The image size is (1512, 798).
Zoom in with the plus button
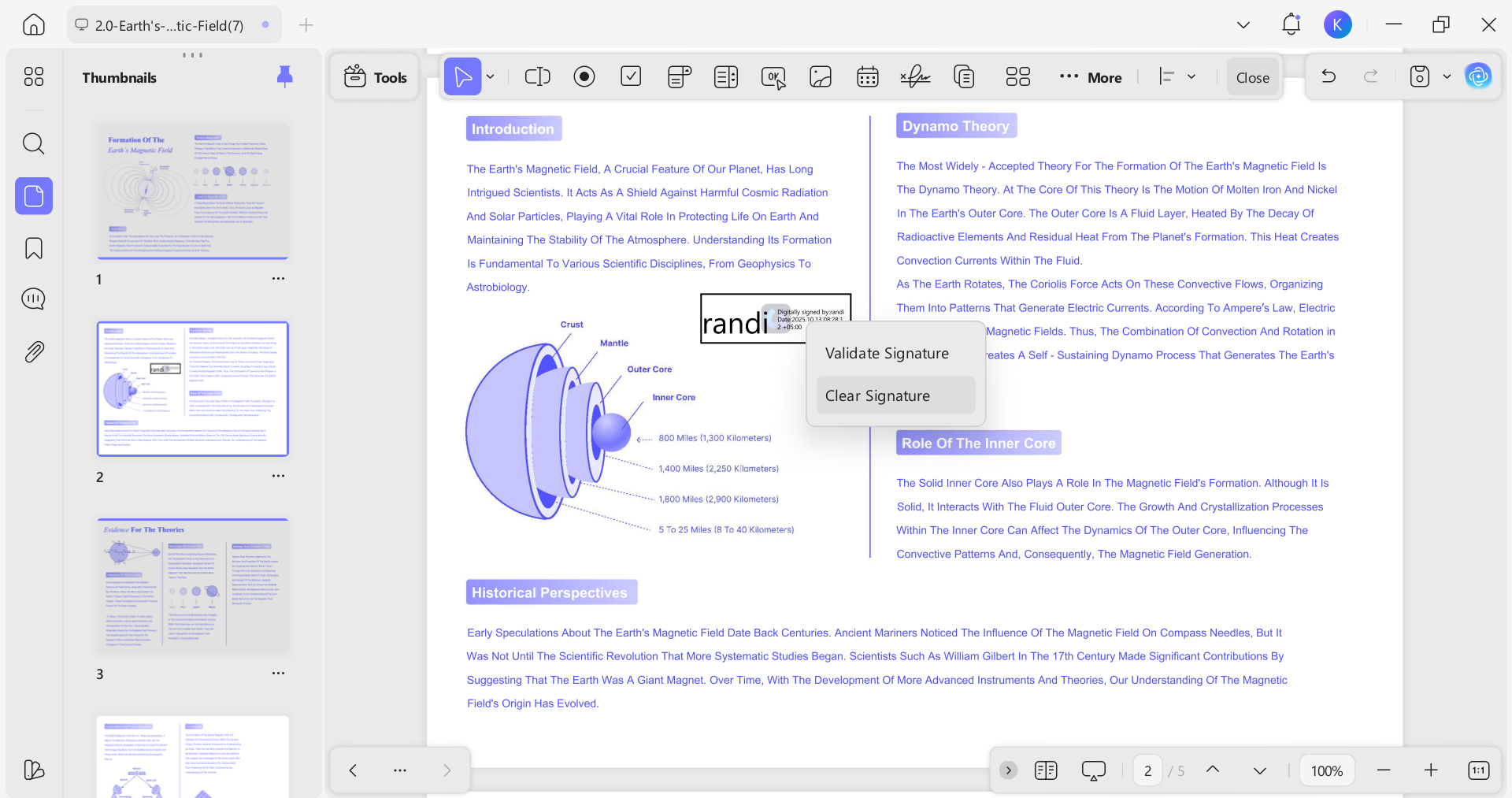point(1431,770)
